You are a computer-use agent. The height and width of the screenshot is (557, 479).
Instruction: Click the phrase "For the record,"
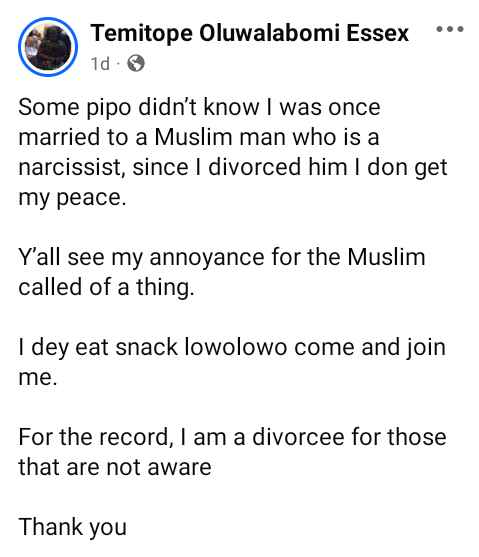(x=95, y=437)
